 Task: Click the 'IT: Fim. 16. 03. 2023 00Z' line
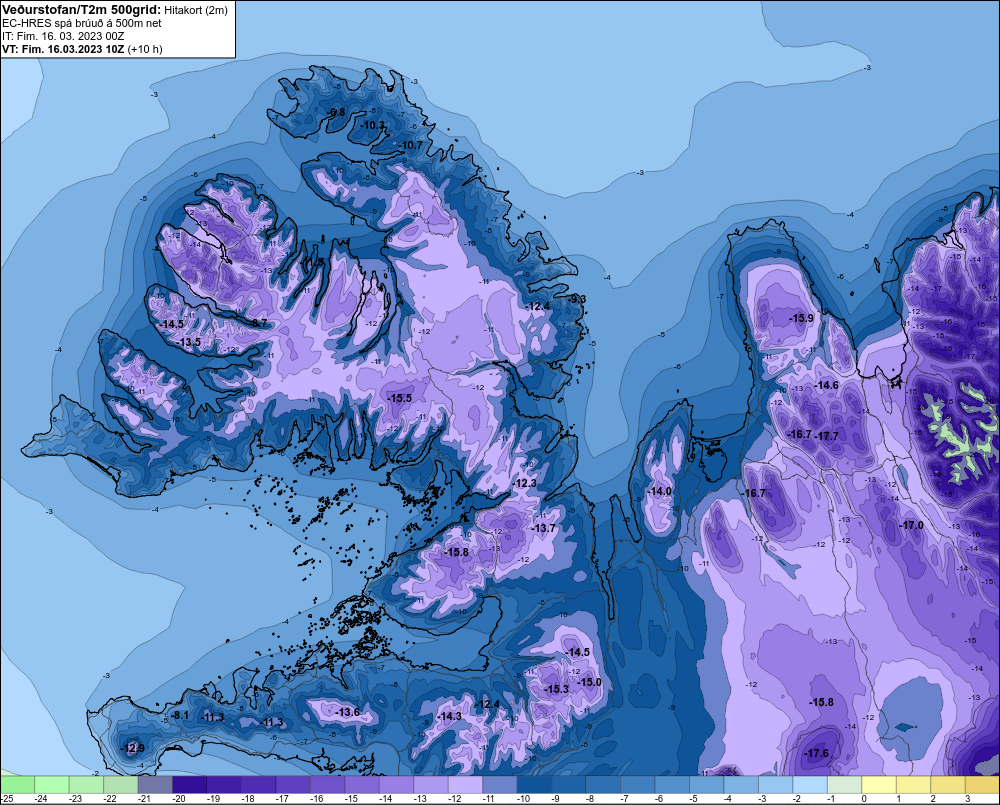63,36
